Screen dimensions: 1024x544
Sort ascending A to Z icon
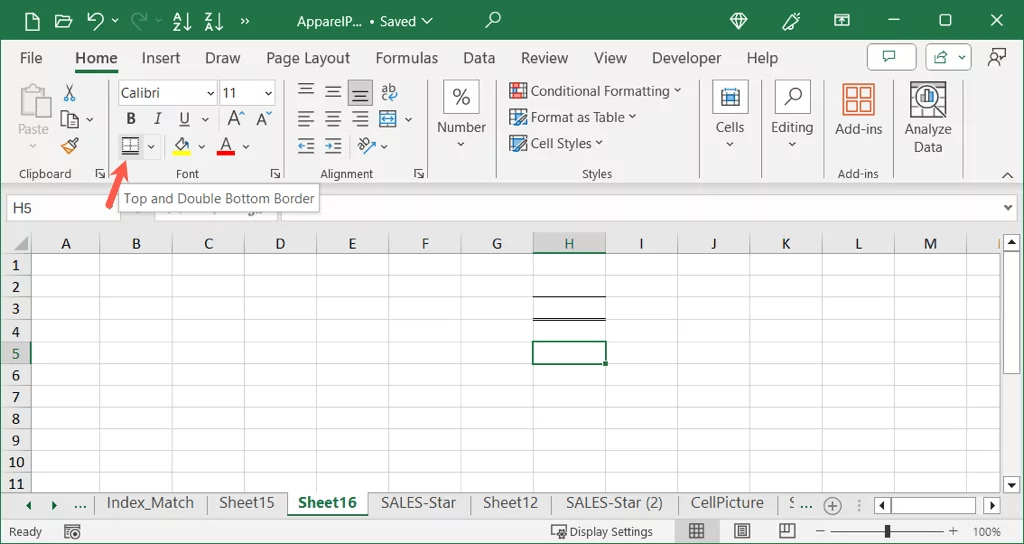(x=182, y=21)
